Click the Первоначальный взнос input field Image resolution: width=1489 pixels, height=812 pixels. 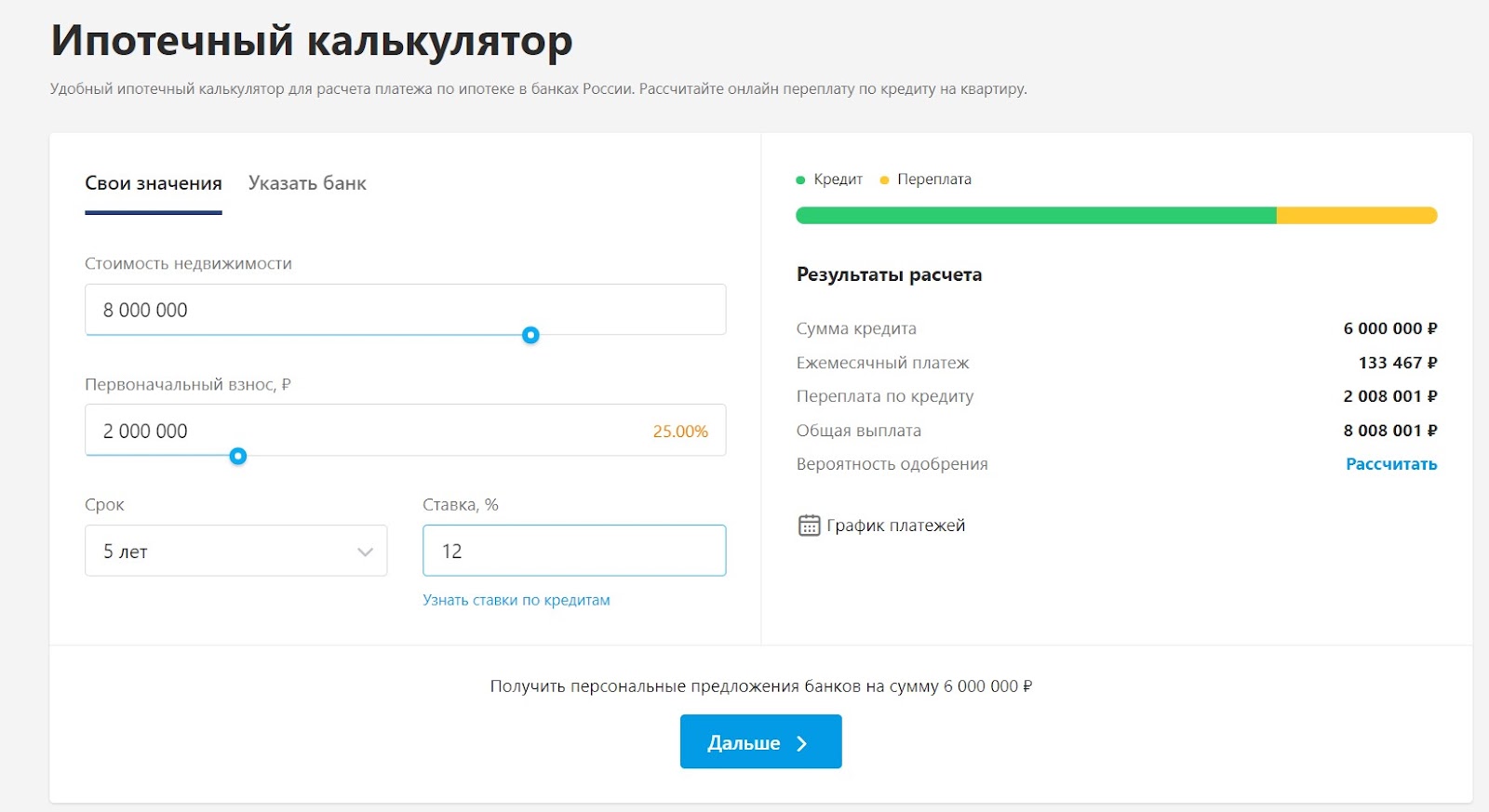406,431
